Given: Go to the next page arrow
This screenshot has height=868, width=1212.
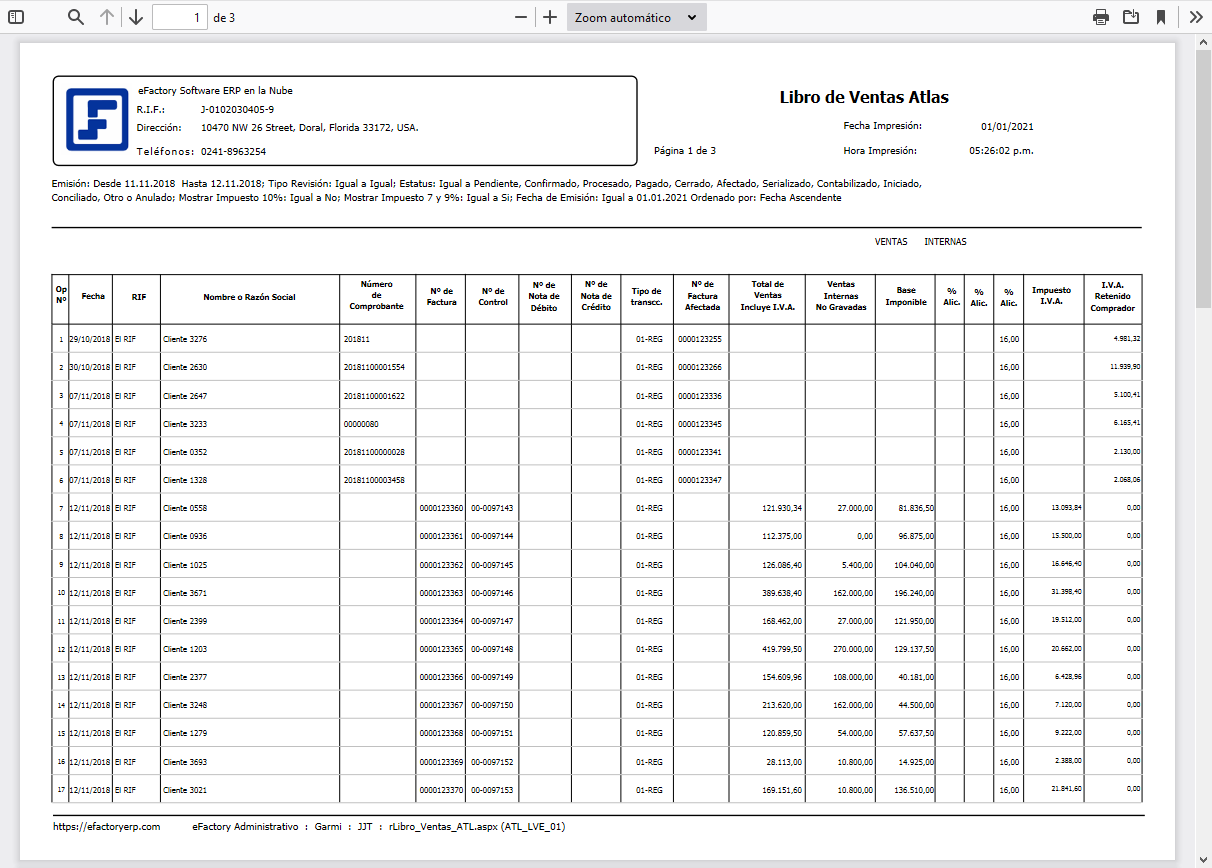Looking at the screenshot, I should point(136,17).
